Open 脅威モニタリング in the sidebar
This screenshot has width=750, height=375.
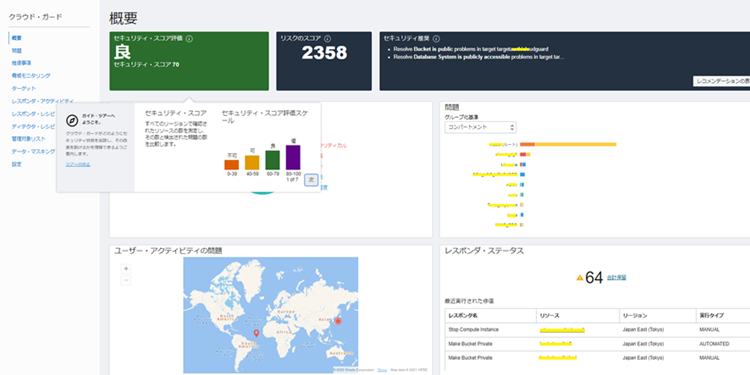[x=31, y=76]
